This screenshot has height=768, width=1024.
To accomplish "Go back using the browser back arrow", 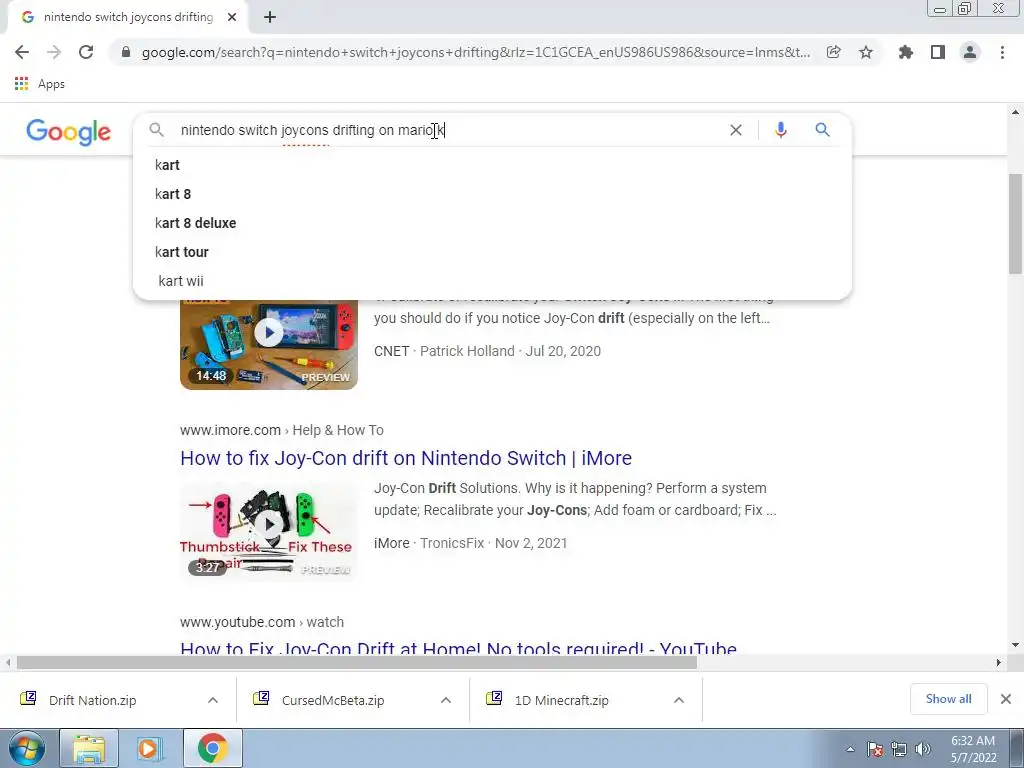I will [22, 52].
